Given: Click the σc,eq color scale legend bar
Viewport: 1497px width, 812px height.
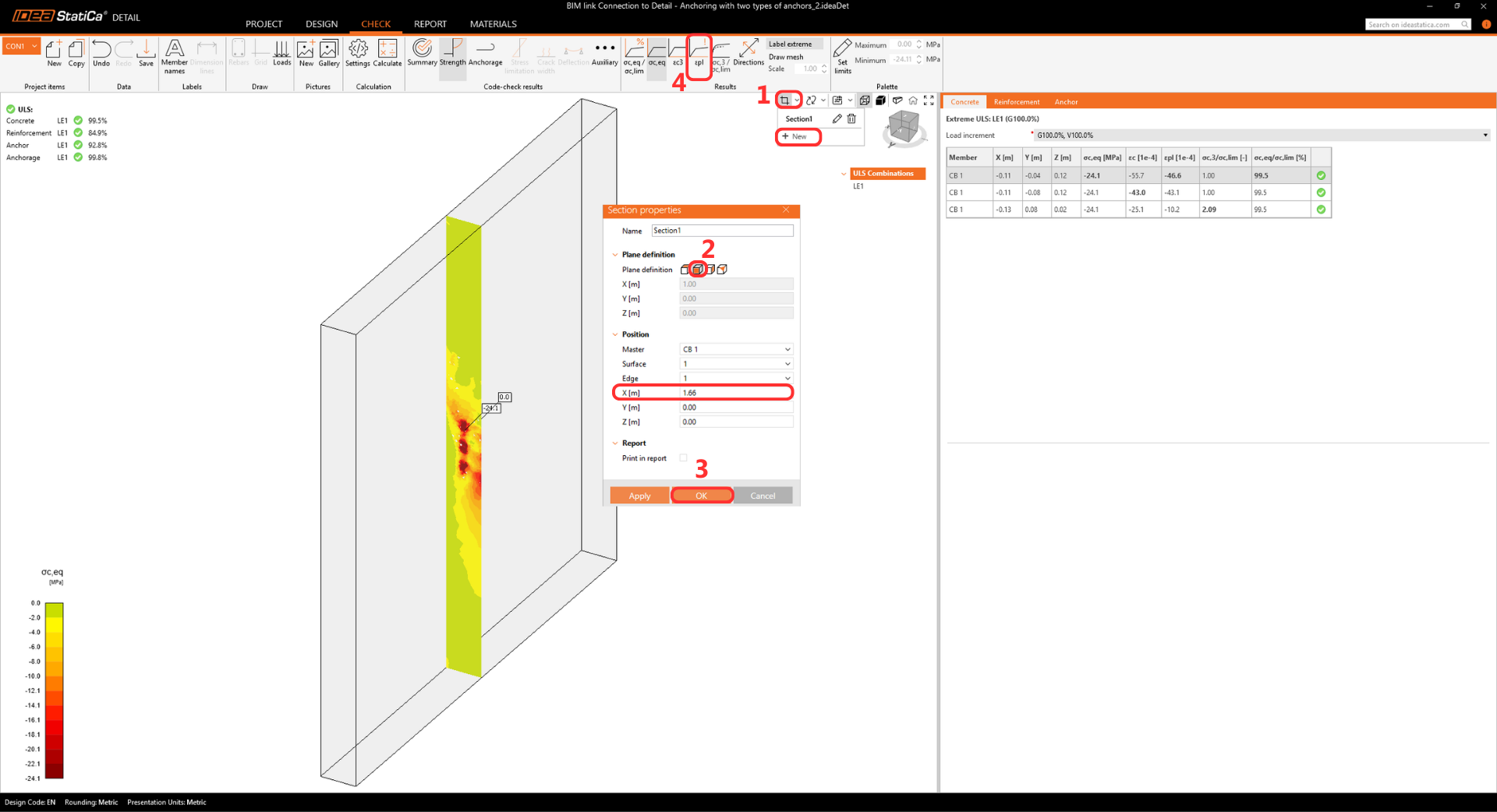Looking at the screenshot, I should (54, 690).
